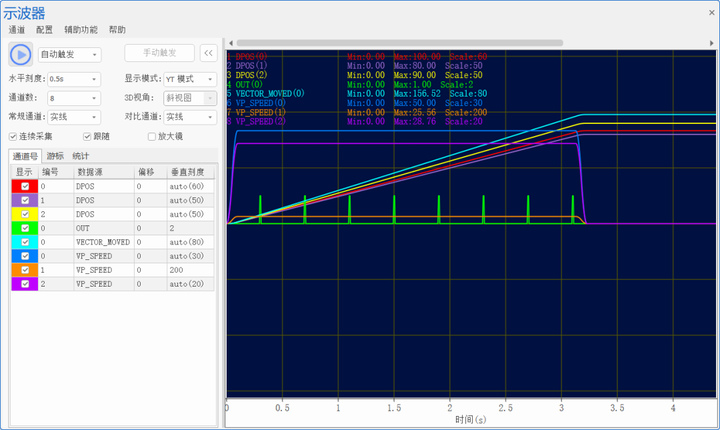
Task: Click VECTOR_MOVED(0) legend in waveform
Action: point(270,94)
